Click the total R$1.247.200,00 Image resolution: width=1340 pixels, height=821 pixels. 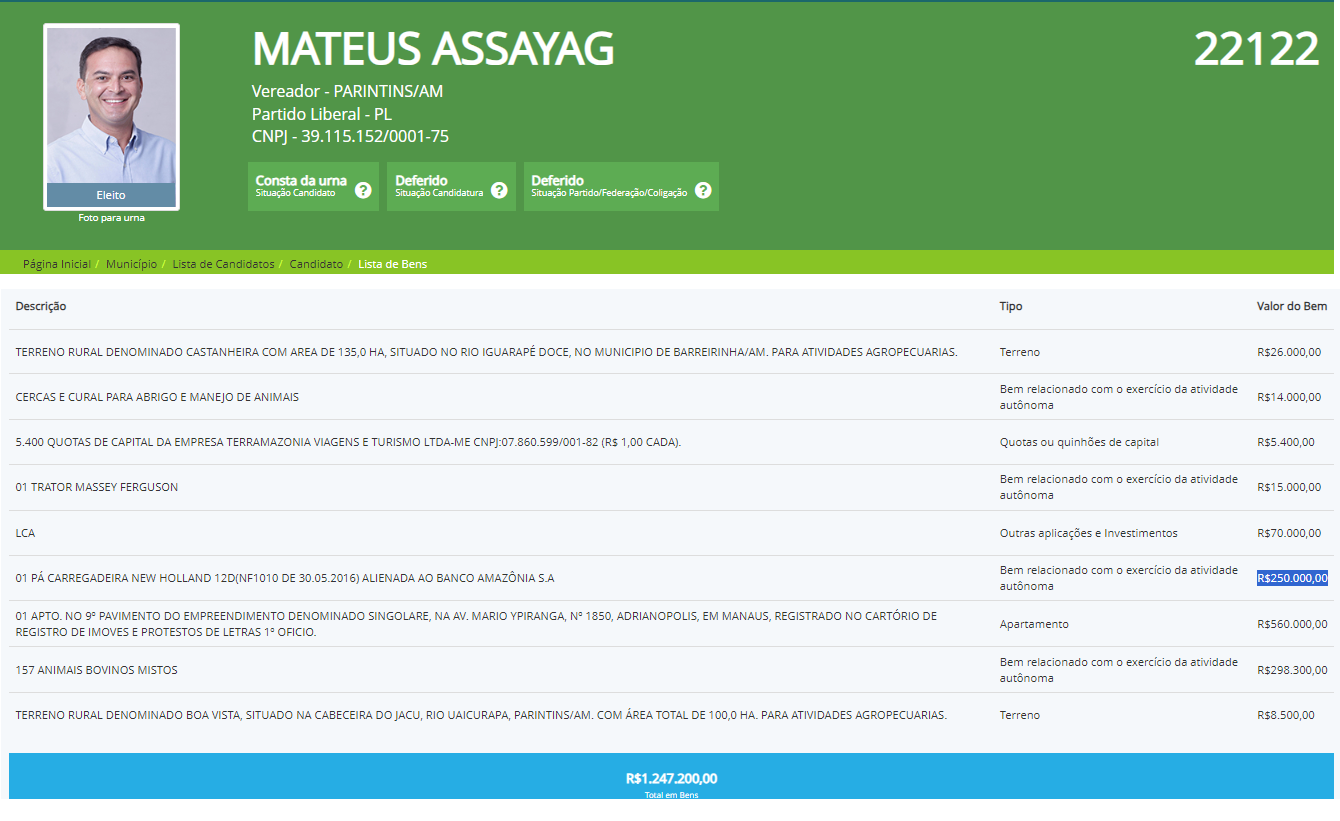coord(671,779)
